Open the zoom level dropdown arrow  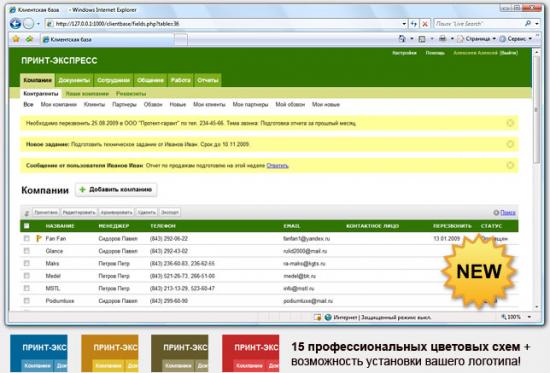[x=529, y=317]
